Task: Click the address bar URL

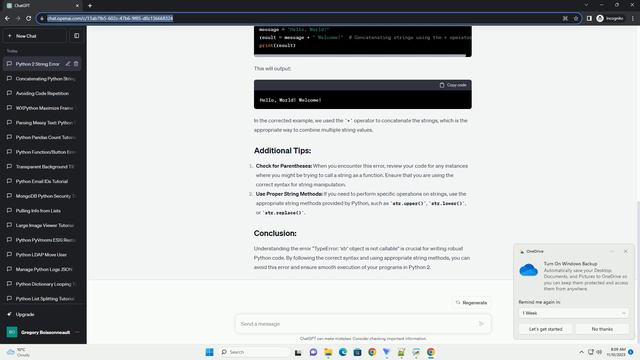Action: click(110, 18)
